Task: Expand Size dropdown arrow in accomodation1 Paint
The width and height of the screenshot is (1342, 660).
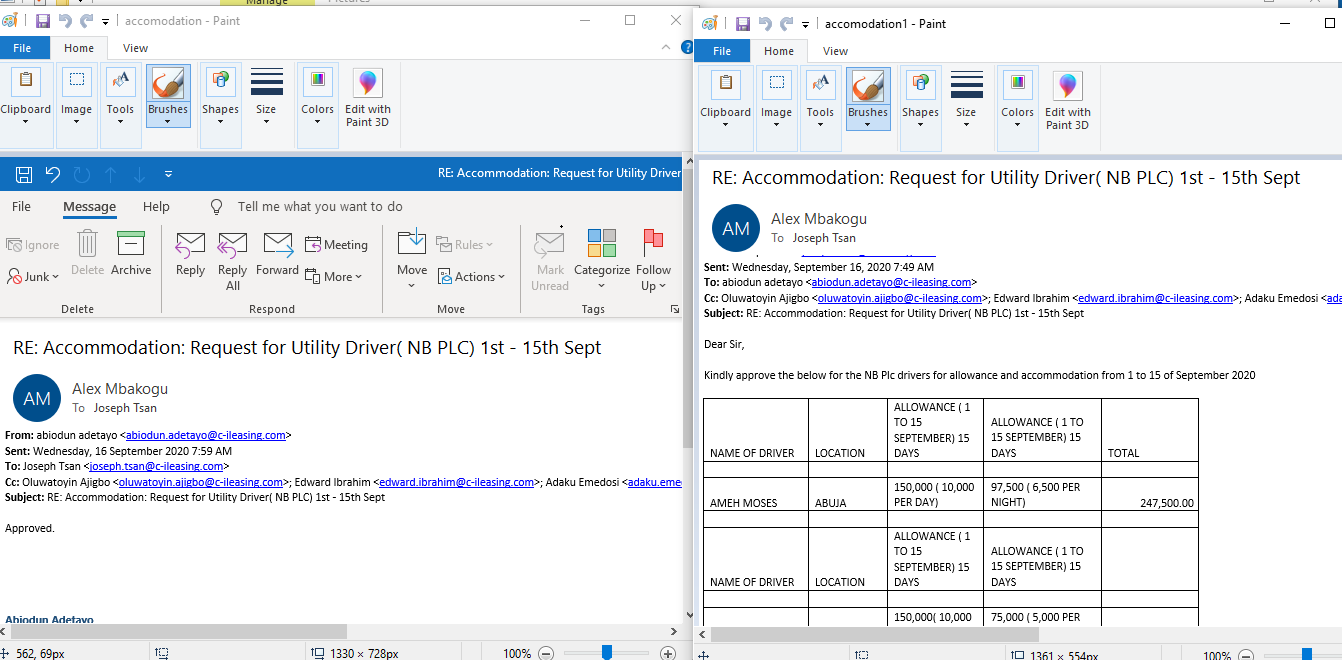Action: pos(966,125)
